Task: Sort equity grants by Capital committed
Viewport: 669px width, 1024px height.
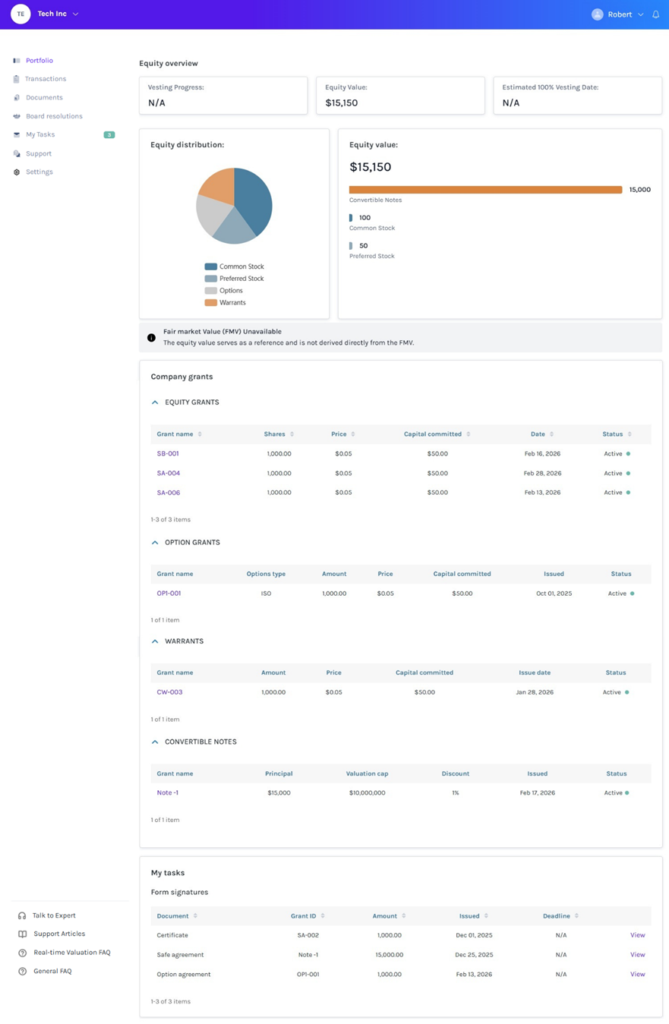Action: [468, 434]
